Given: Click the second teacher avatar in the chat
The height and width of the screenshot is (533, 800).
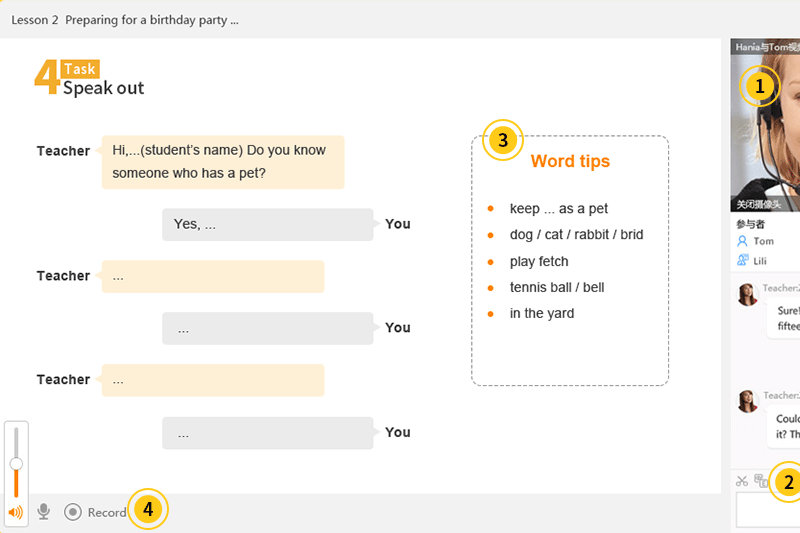Looking at the screenshot, I should click(x=747, y=401).
